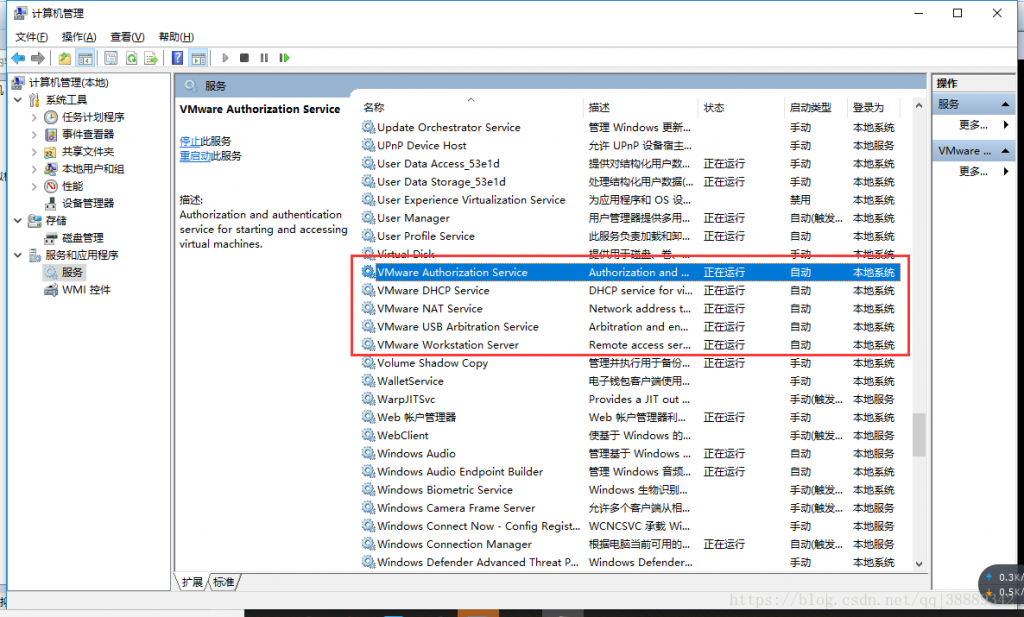Viewport: 1024px width, 617px height.
Task: Click the Start service play icon
Action: 225,58
